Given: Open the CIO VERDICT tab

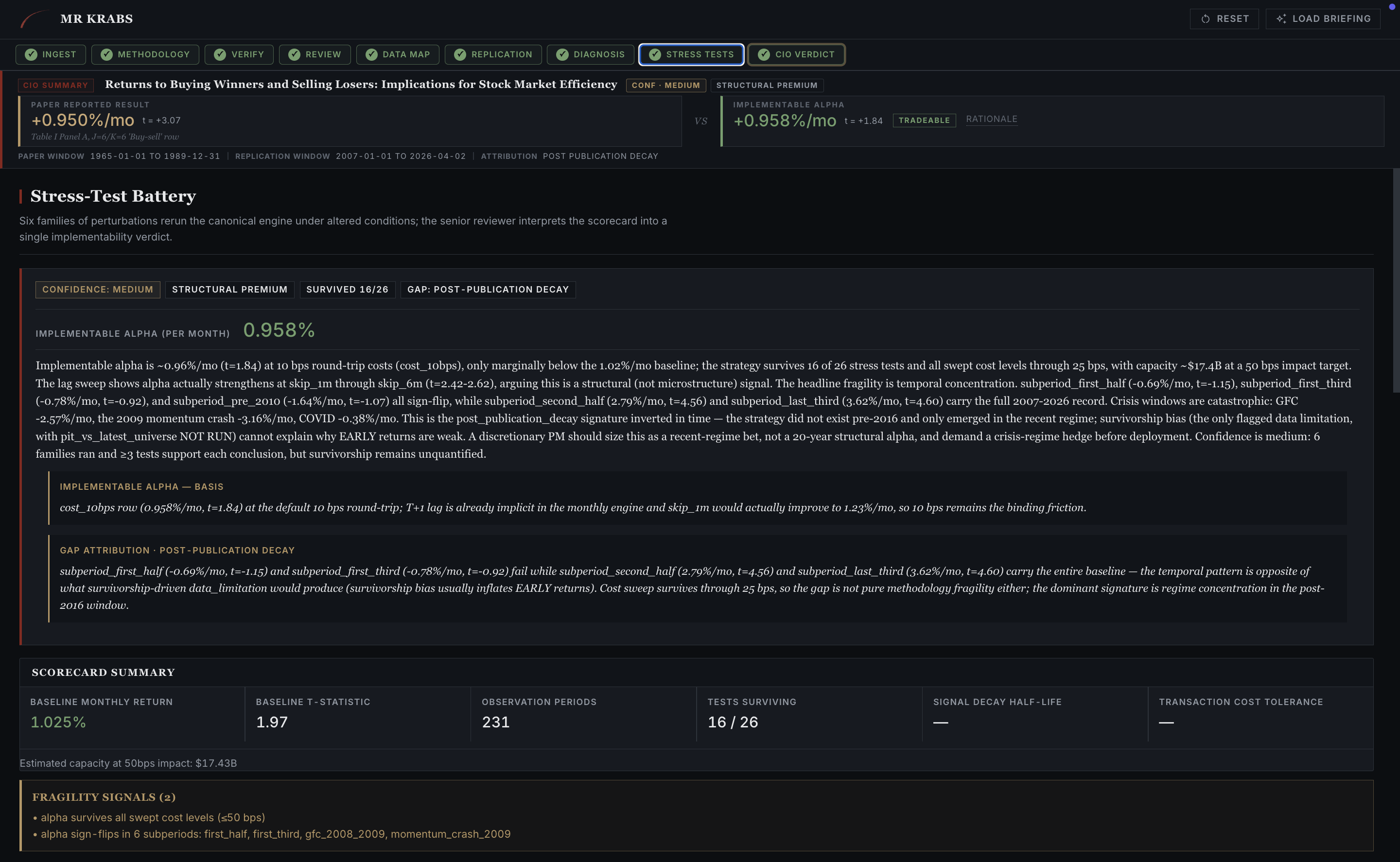Looking at the screenshot, I should 795,54.
